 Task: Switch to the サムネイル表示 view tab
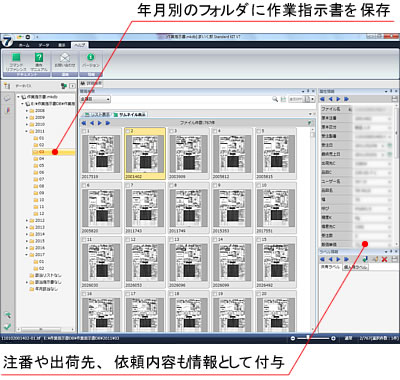point(130,115)
